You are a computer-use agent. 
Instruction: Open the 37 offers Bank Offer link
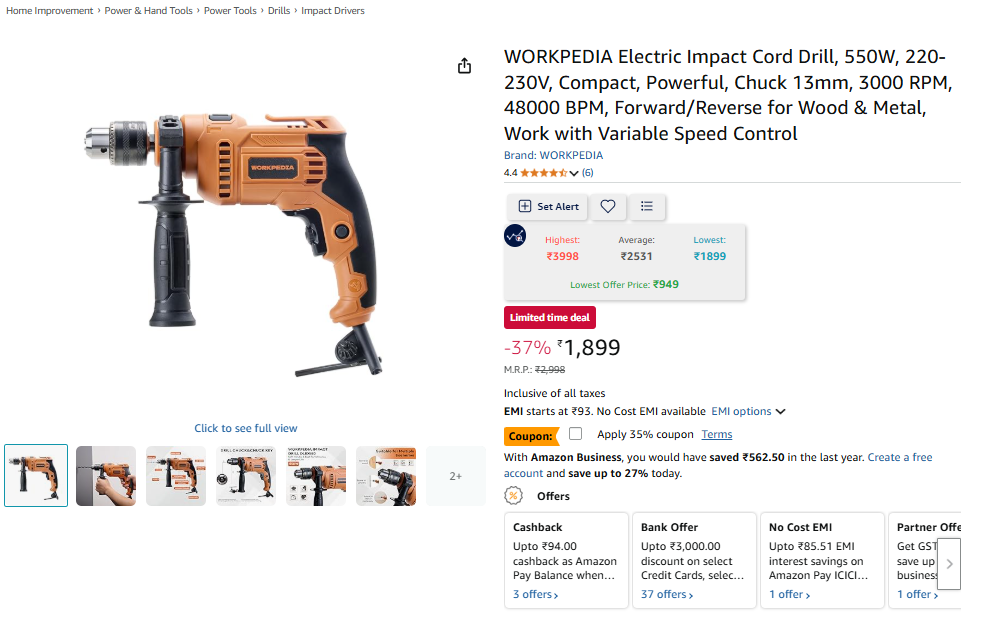click(666, 594)
